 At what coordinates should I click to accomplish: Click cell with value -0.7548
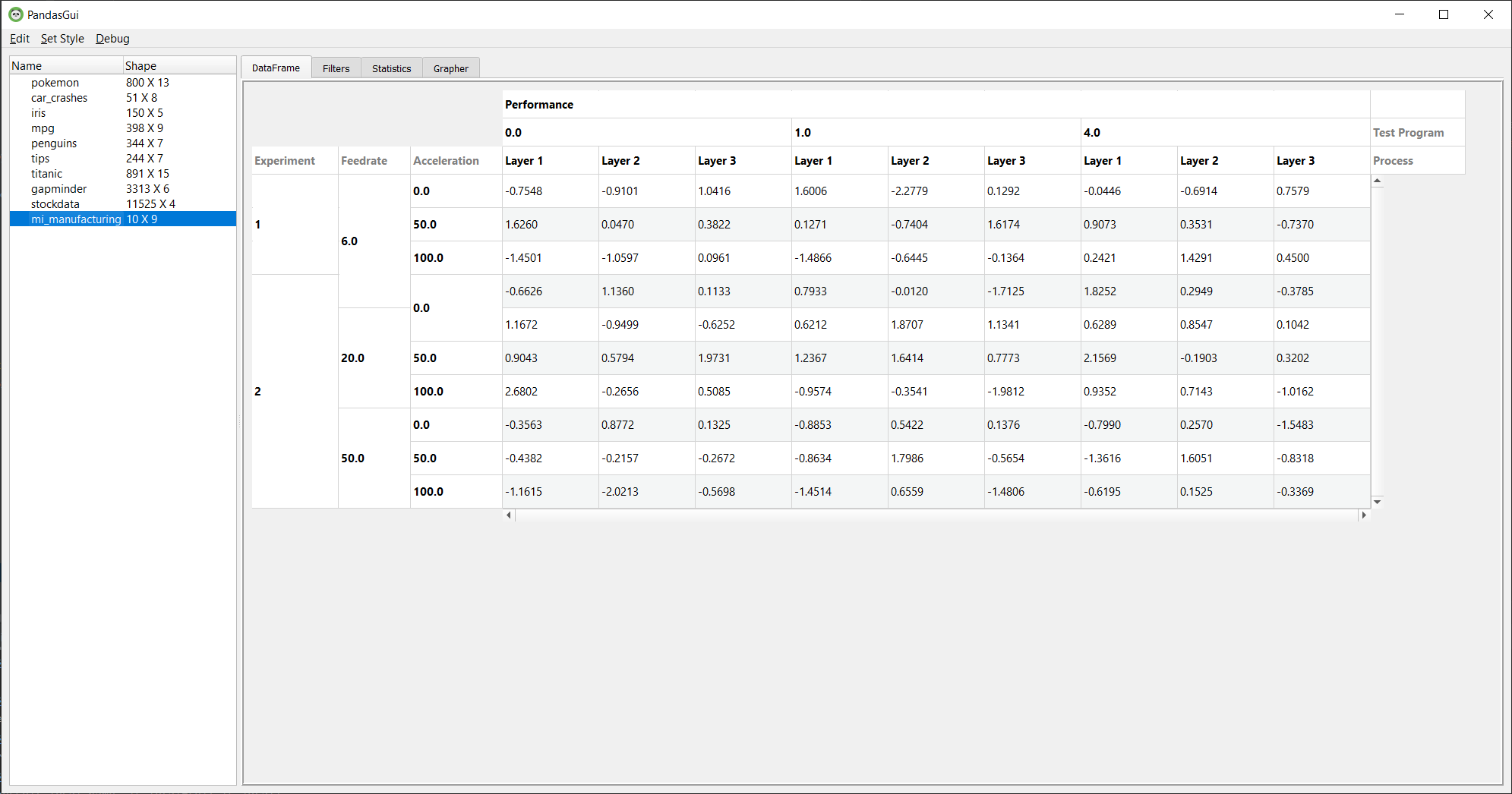[x=550, y=191]
